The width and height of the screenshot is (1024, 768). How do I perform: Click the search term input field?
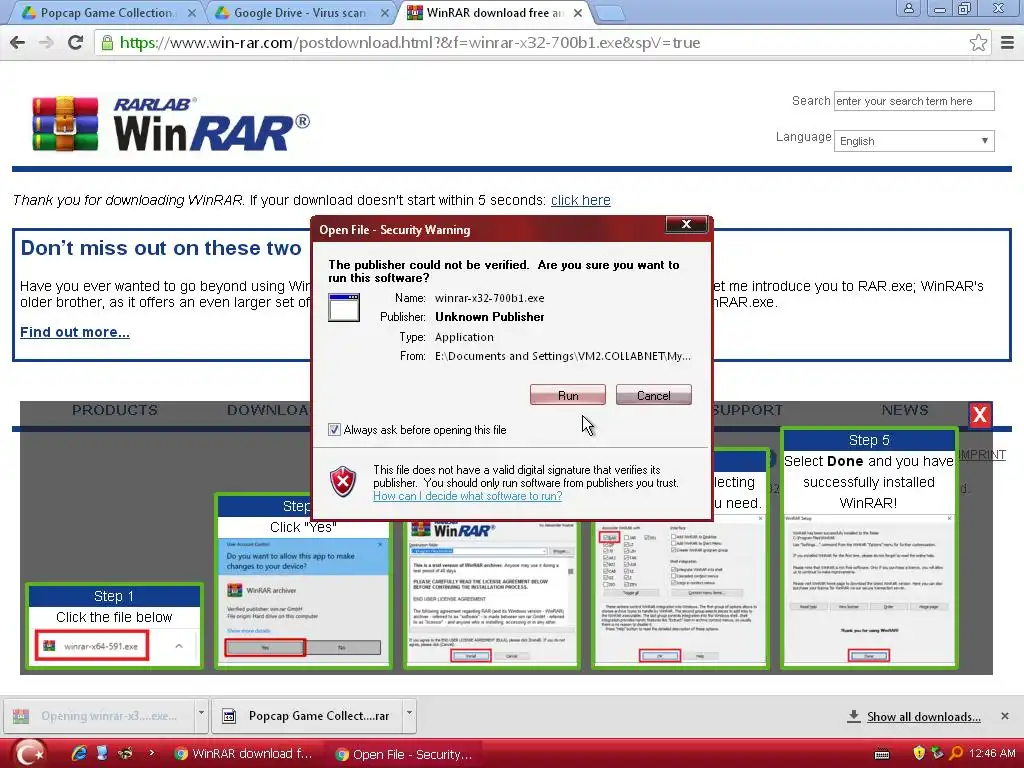(x=914, y=101)
